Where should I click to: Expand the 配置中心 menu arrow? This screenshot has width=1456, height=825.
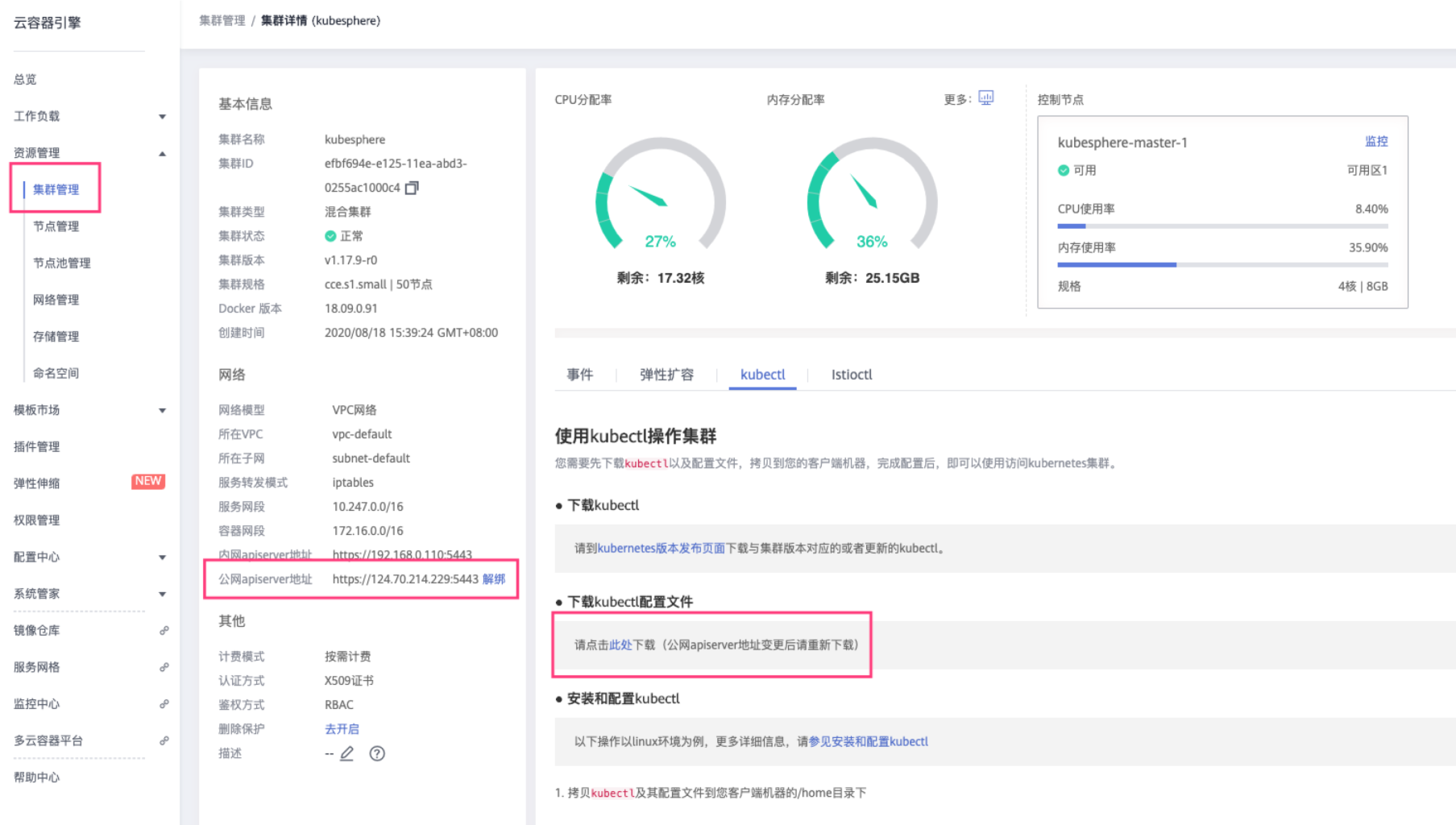coord(163,558)
